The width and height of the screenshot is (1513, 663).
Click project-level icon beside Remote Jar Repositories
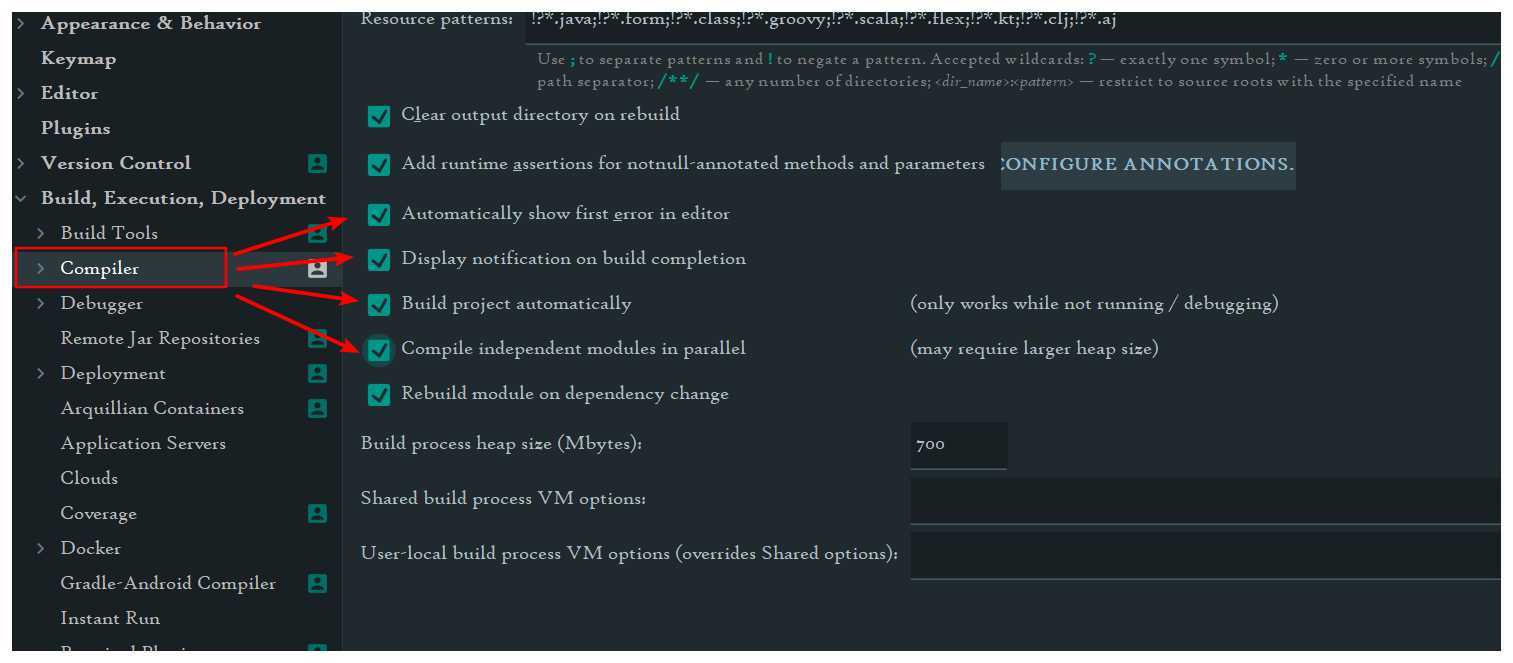317,338
